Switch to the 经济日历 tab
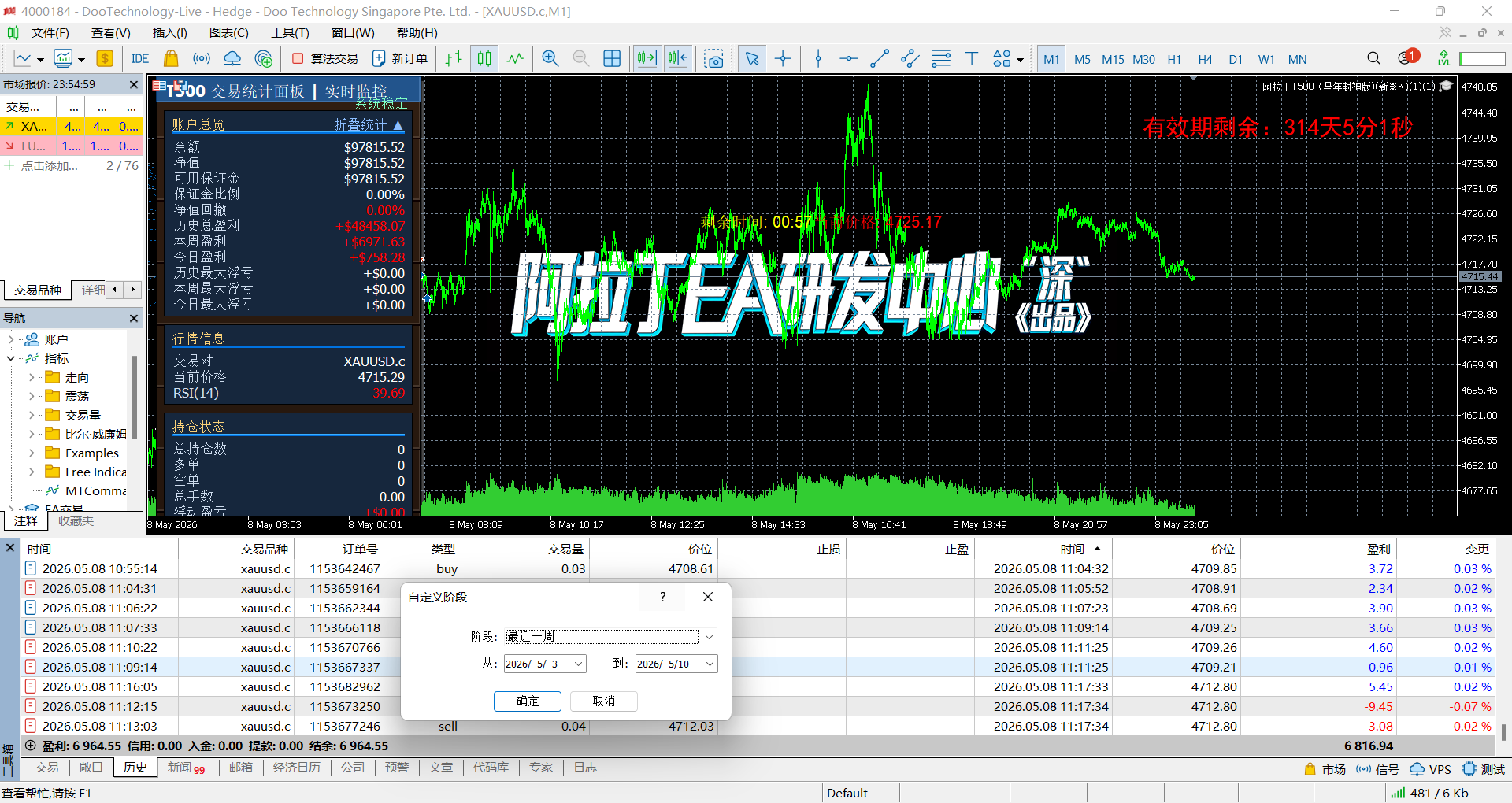Viewport: 1512px width, 803px height. coord(297,768)
